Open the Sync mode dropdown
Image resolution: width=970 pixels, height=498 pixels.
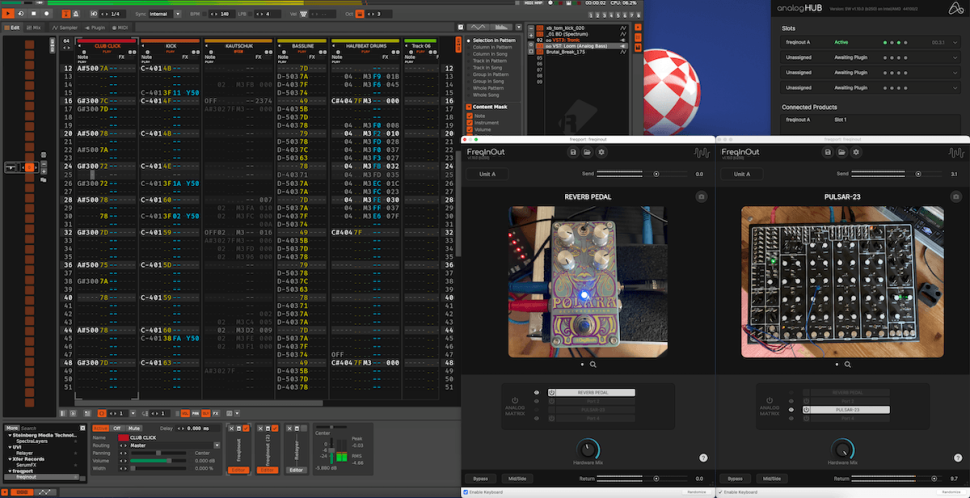178,14
